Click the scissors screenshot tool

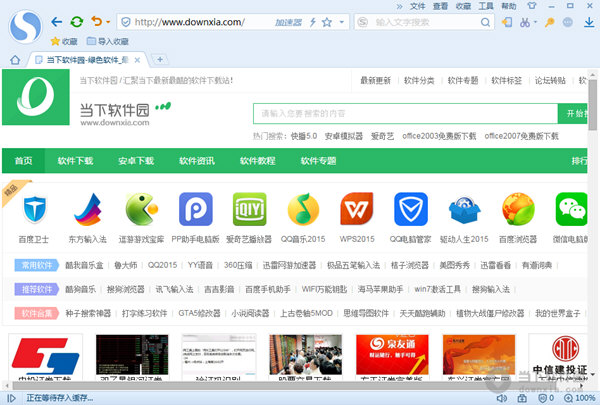[524, 22]
